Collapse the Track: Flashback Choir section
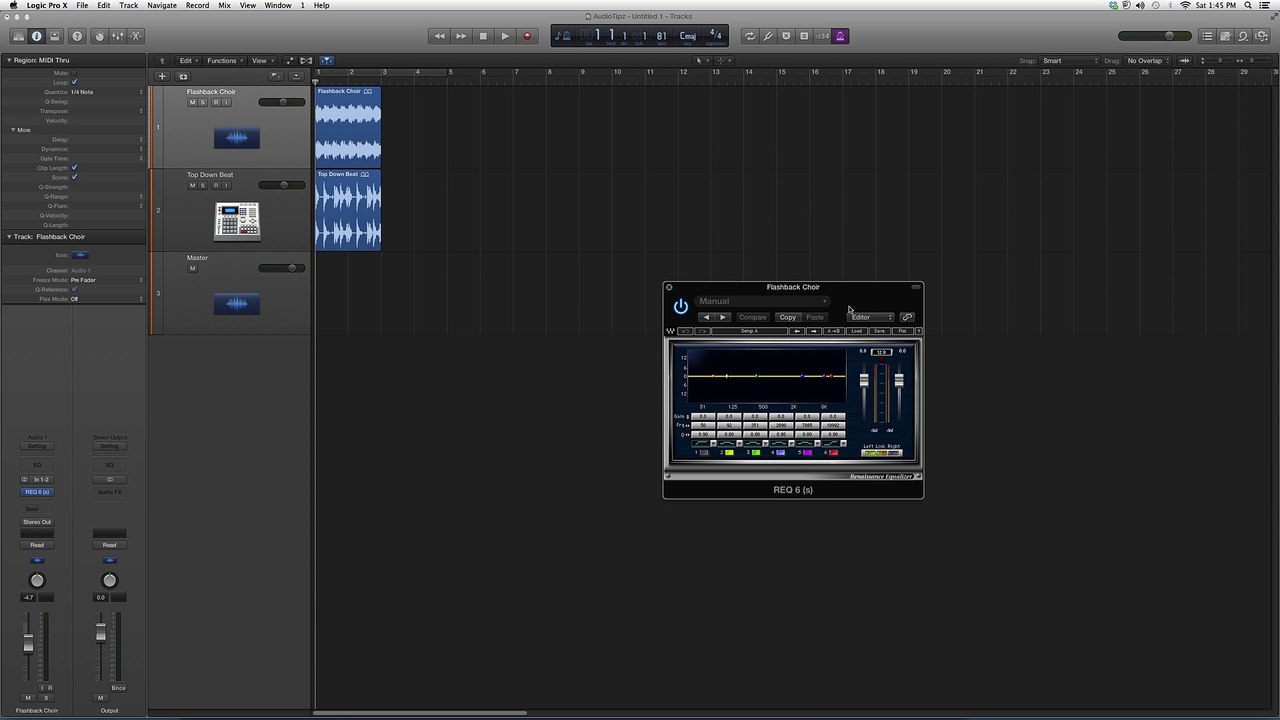This screenshot has width=1280, height=720. 8,237
